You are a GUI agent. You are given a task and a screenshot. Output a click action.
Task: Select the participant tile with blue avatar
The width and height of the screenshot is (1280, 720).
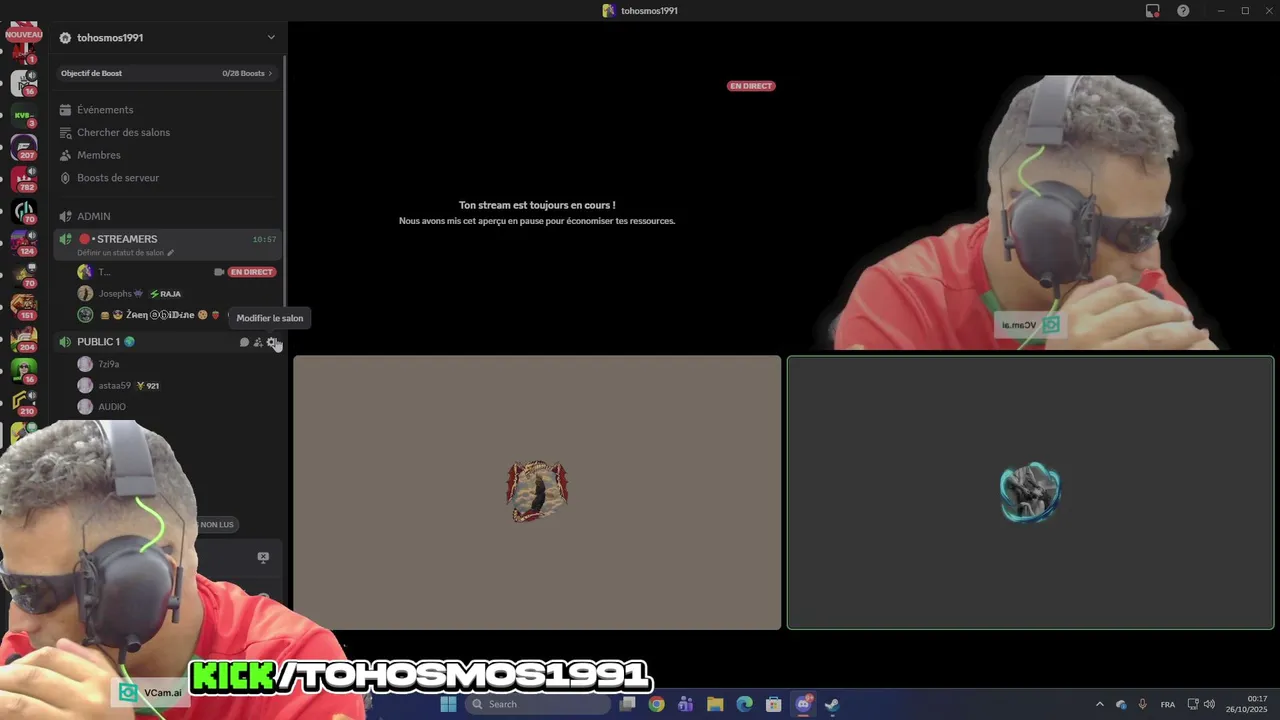1031,492
